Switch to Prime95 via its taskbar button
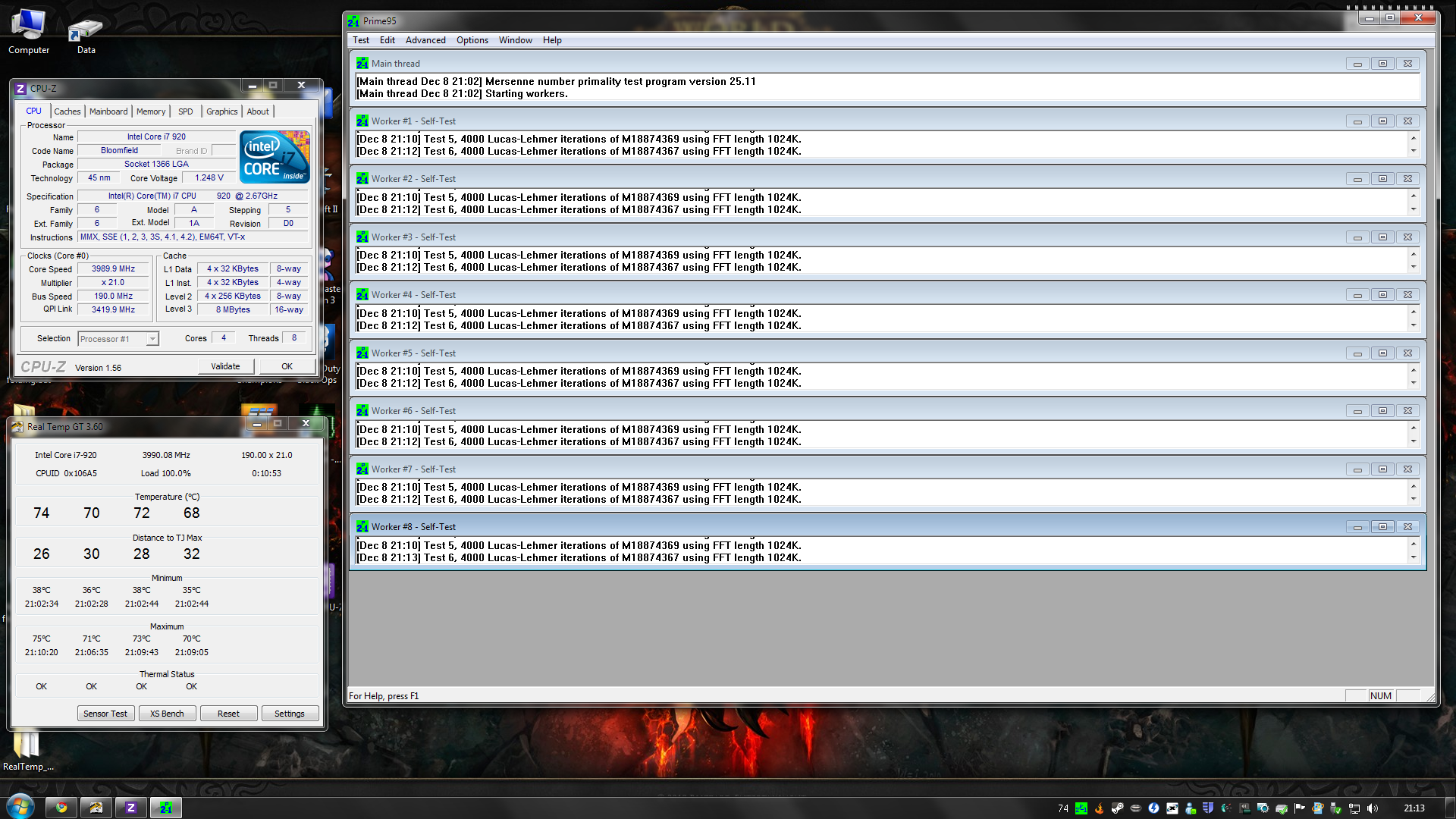The height and width of the screenshot is (819, 1456). click(166, 808)
